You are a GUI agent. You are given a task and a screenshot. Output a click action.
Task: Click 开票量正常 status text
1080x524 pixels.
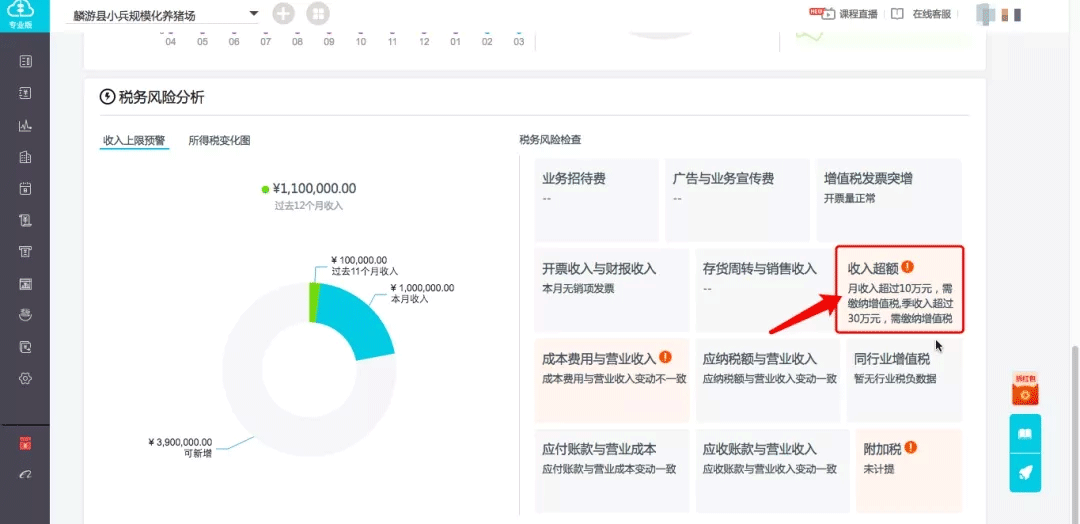pos(849,198)
